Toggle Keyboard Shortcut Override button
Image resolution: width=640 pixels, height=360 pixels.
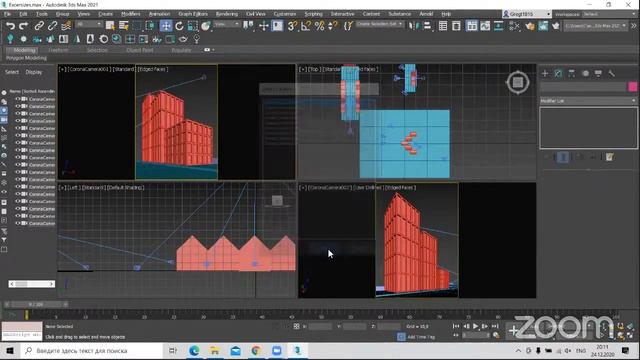tap(277, 26)
